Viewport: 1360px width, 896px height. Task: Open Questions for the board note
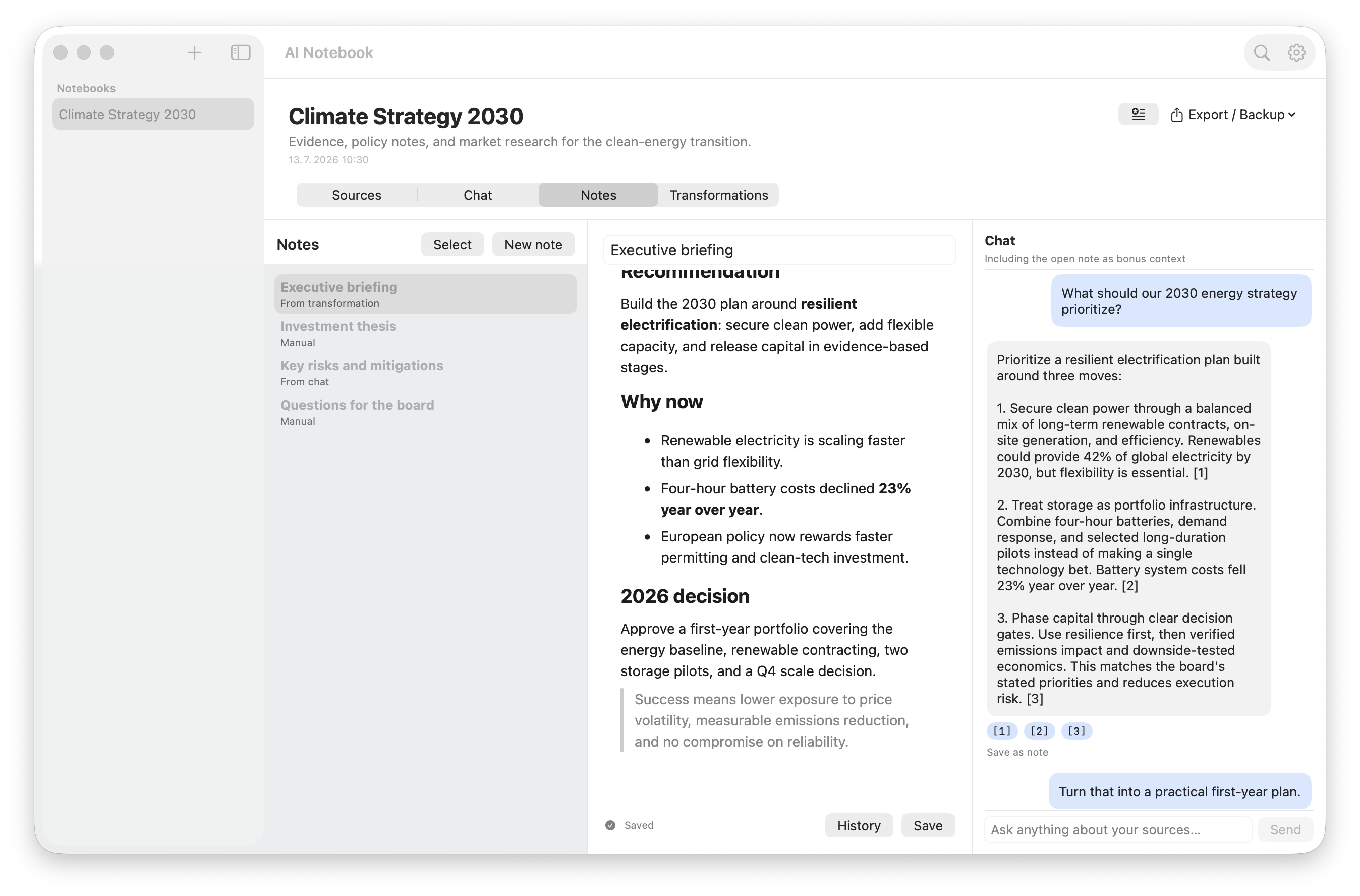pos(425,413)
